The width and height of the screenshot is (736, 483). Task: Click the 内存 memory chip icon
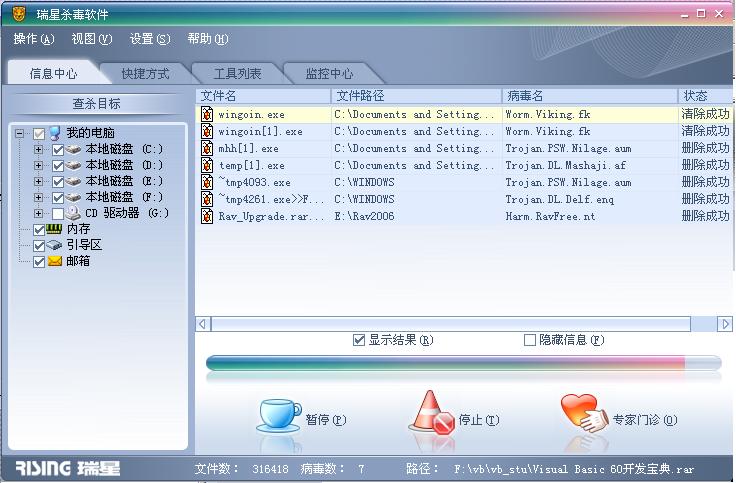pyautogui.click(x=54, y=229)
